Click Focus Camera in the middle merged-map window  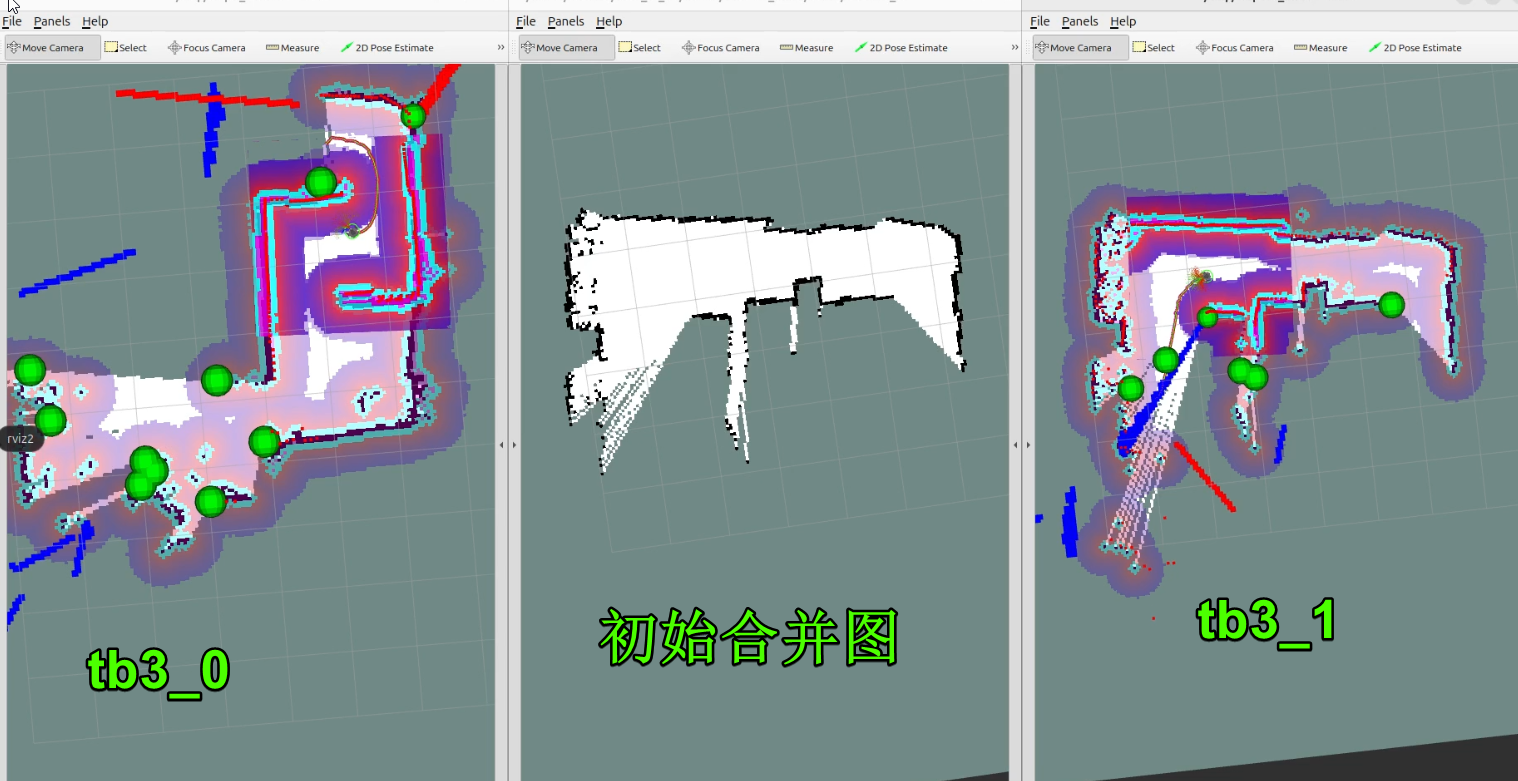coord(720,48)
